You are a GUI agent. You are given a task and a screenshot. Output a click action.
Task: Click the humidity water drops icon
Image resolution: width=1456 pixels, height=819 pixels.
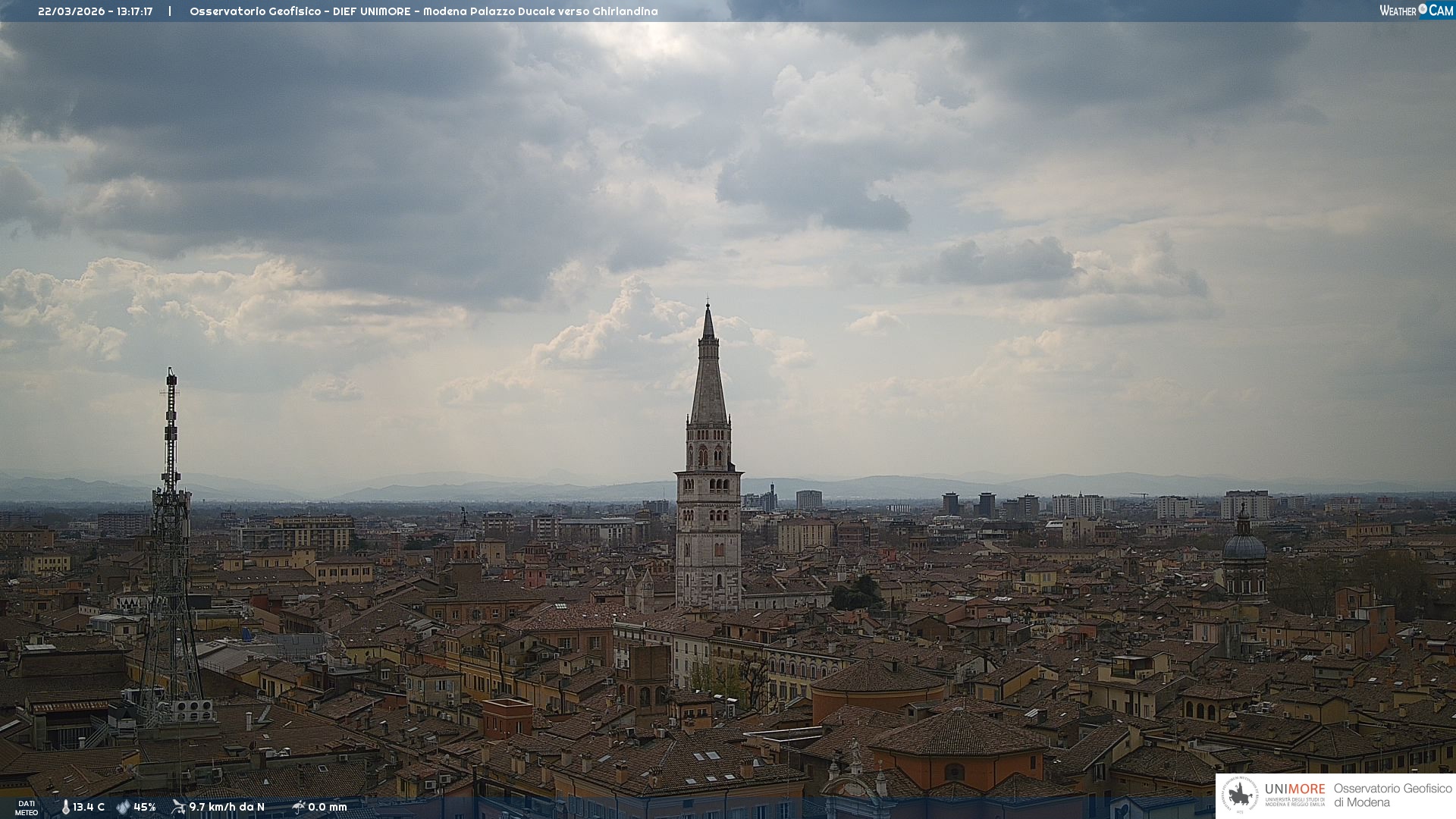(123, 807)
